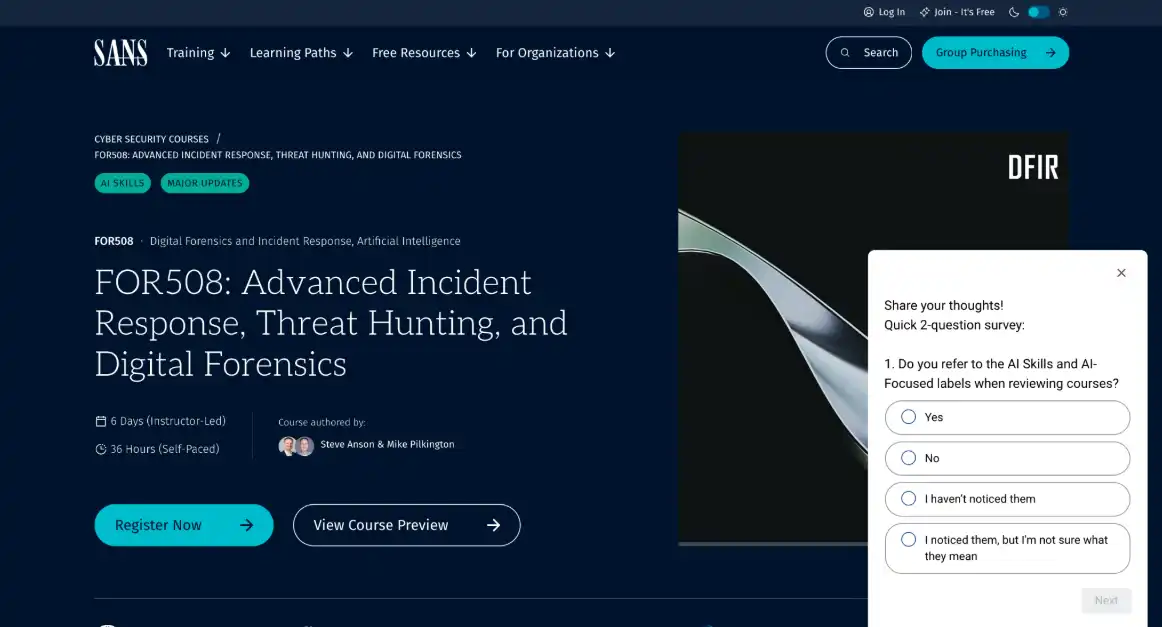Click the SANS logo
The width and height of the screenshot is (1162, 627).
121,53
